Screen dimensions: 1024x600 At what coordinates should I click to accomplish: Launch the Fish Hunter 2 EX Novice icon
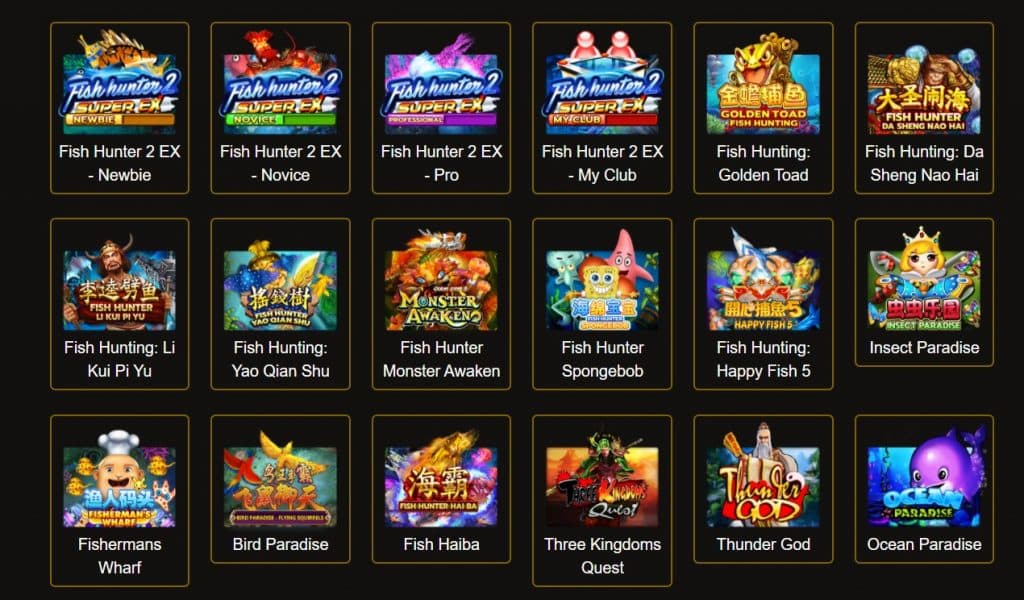pyautogui.click(x=280, y=82)
